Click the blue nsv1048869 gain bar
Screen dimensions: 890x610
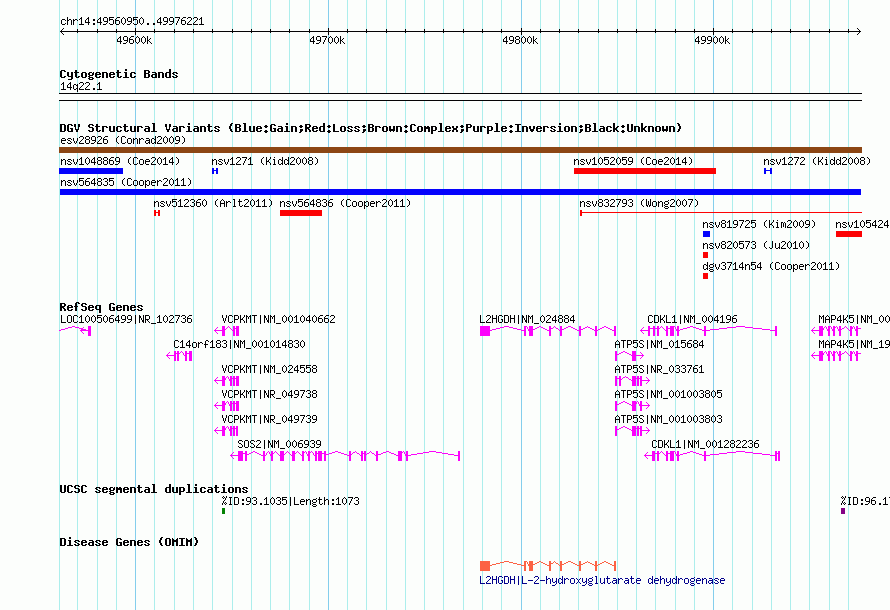coord(91,171)
